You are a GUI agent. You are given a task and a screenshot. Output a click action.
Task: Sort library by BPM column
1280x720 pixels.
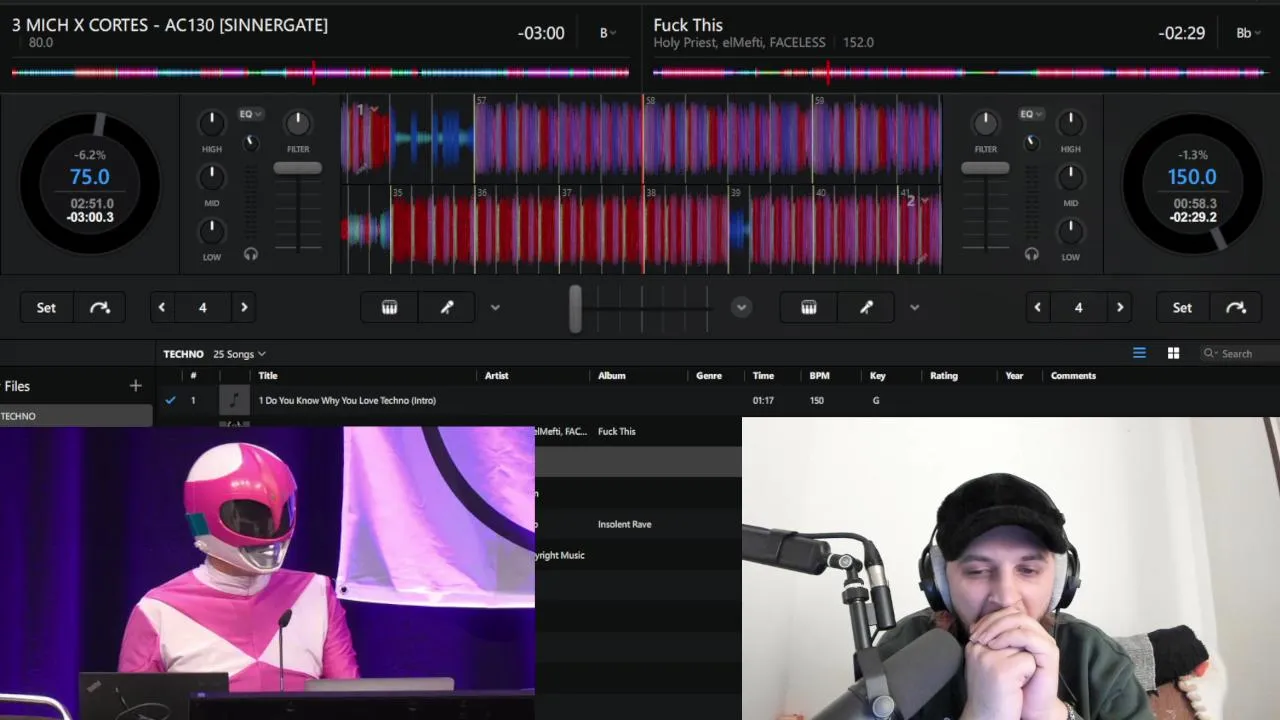point(819,376)
